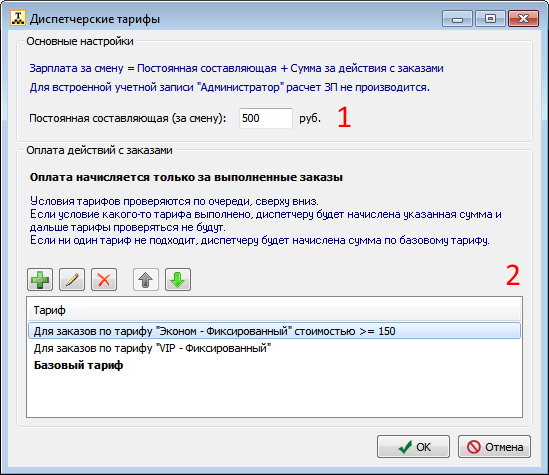Sort list by the Тариф column header

point(274,310)
